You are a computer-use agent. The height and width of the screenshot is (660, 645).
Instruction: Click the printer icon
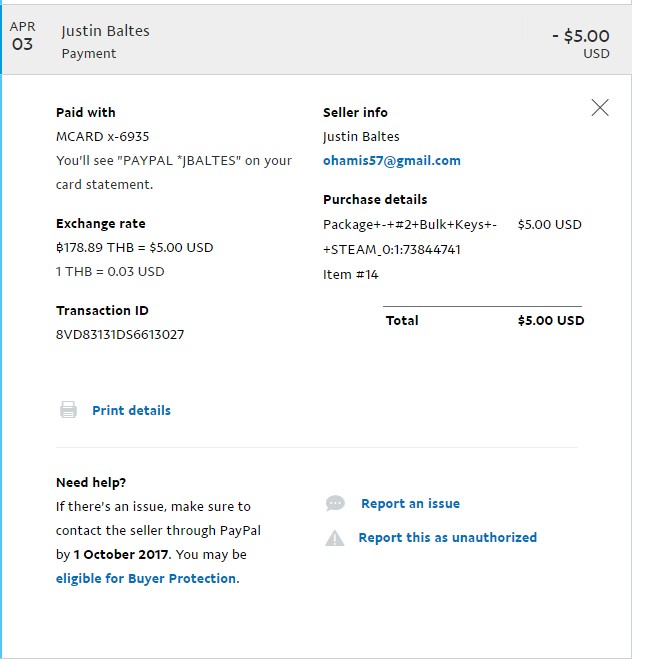pos(68,410)
